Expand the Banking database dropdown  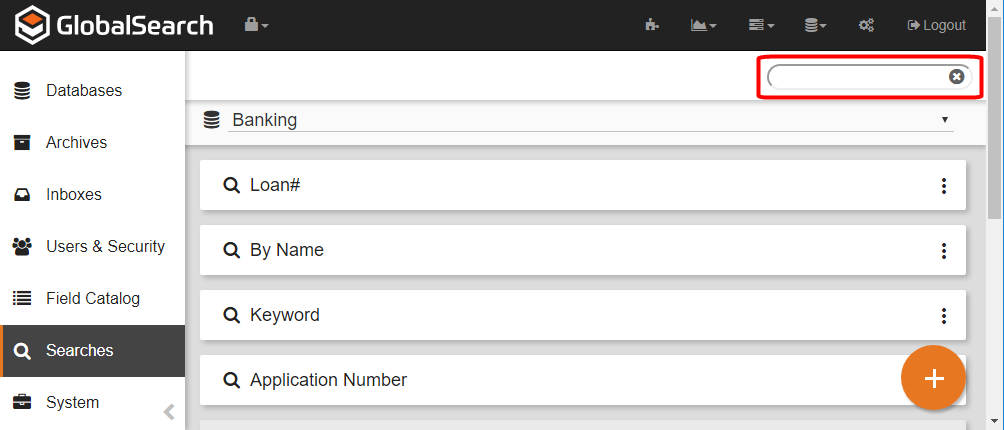(x=590, y=120)
